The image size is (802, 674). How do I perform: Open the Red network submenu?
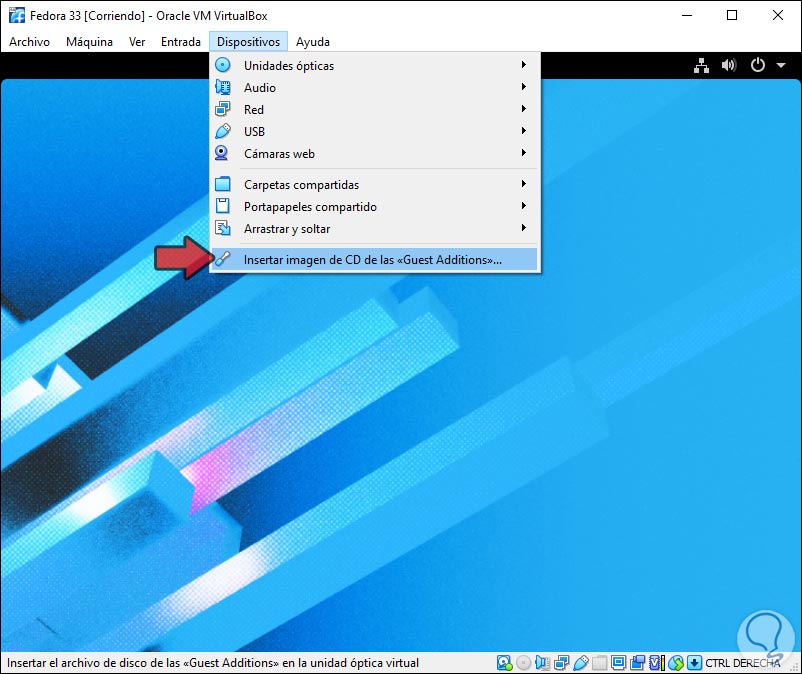[x=374, y=109]
